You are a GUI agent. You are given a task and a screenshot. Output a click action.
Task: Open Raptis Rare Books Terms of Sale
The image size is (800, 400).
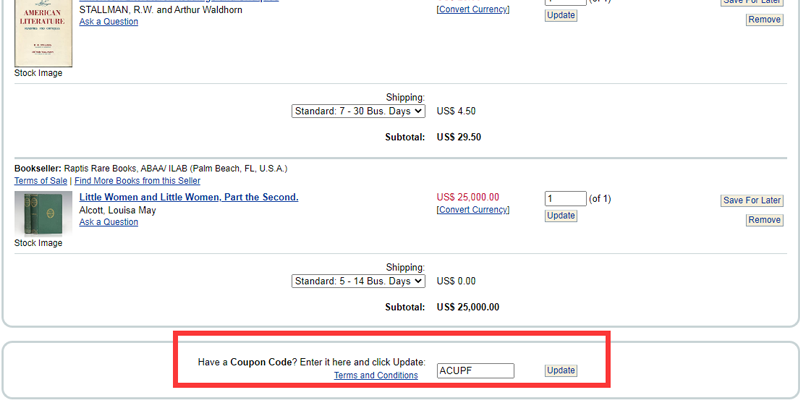pyautogui.click(x=41, y=181)
